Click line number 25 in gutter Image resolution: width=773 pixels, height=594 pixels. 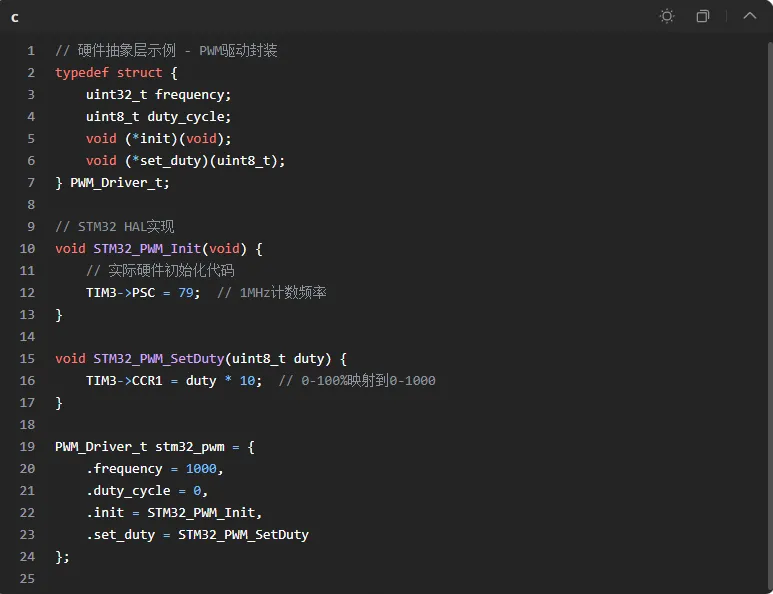[27, 578]
